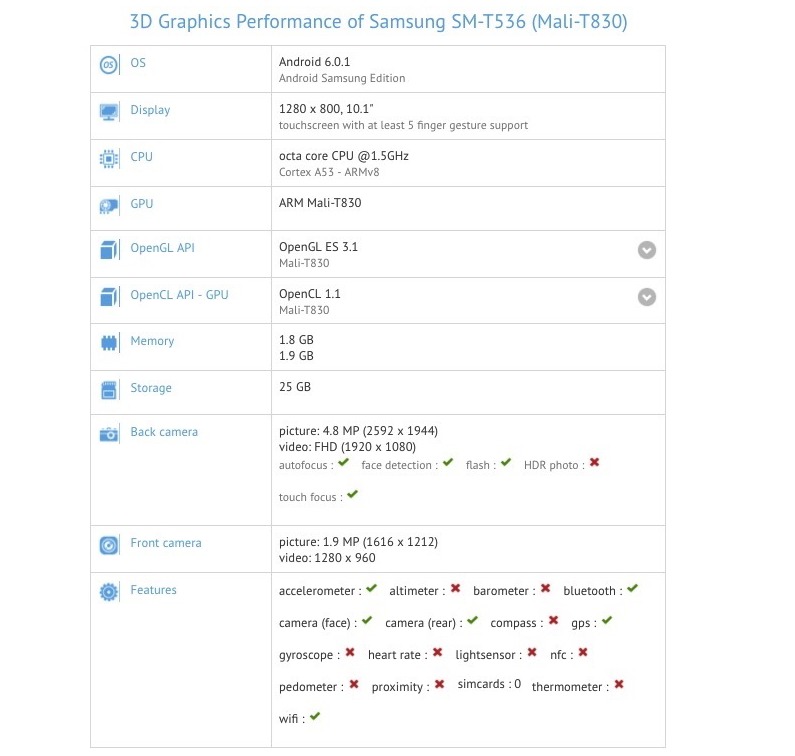Viewport: 795px width, 756px height.
Task: Click the autofocus green check mark
Action: coord(343,462)
